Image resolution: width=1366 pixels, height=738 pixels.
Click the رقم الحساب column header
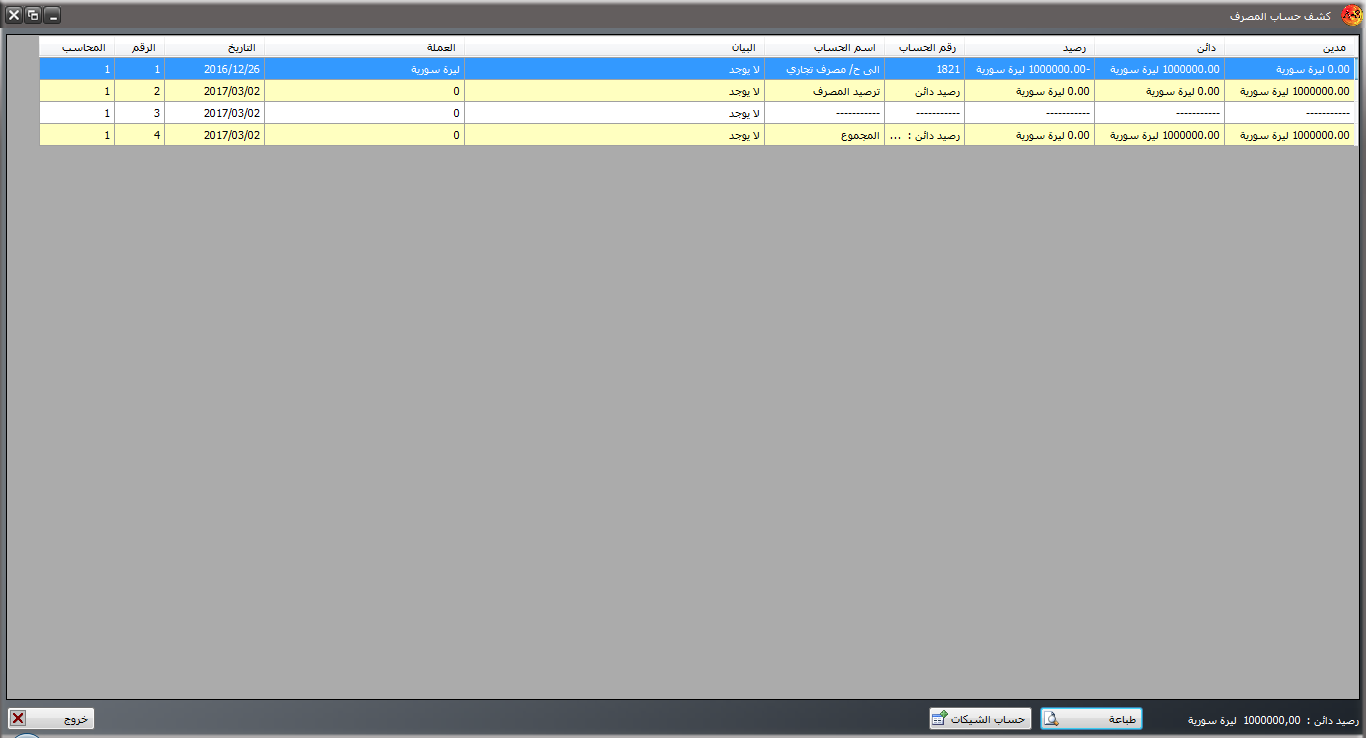[924, 47]
